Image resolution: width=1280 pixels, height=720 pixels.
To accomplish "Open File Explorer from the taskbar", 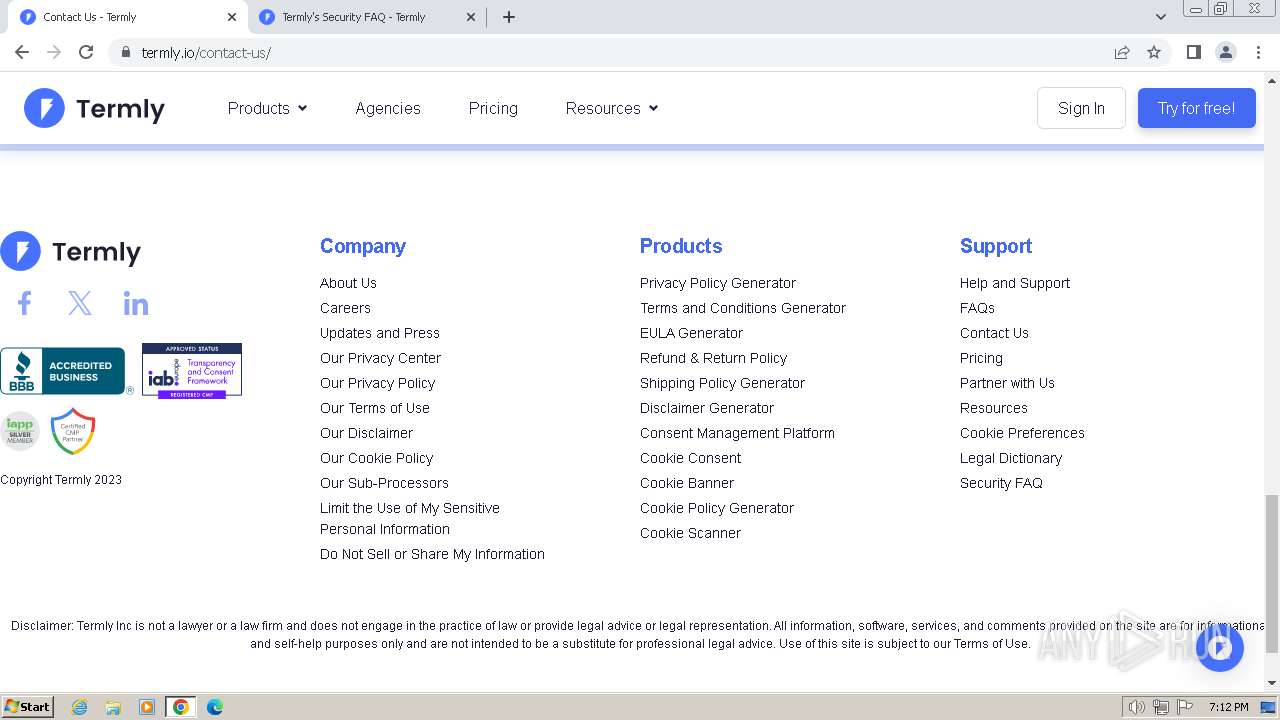I will coord(113,707).
